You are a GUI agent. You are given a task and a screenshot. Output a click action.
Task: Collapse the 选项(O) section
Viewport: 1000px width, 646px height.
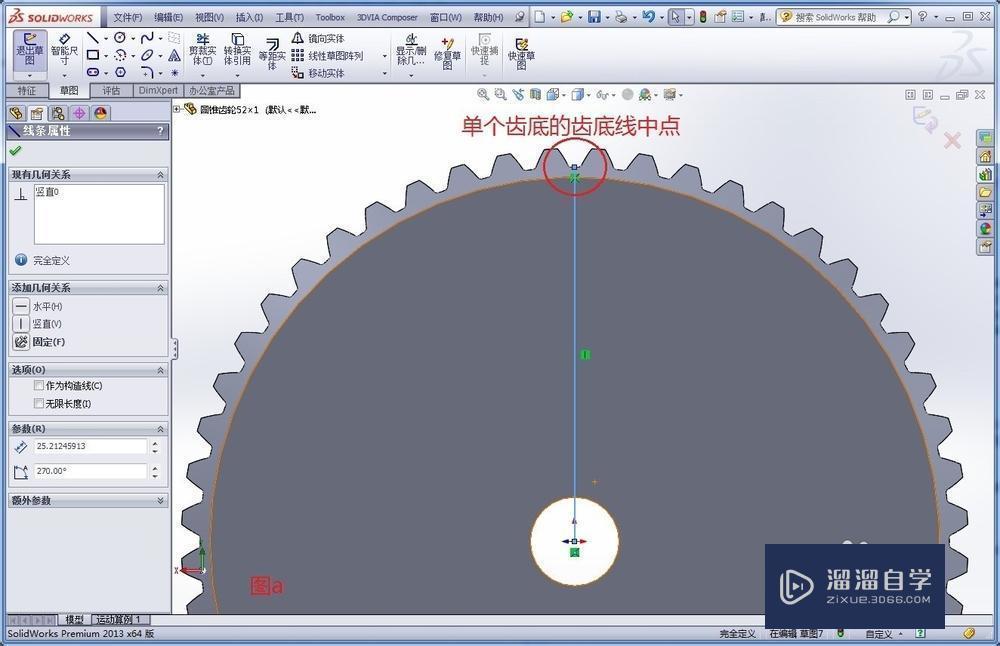pyautogui.click(x=160, y=370)
